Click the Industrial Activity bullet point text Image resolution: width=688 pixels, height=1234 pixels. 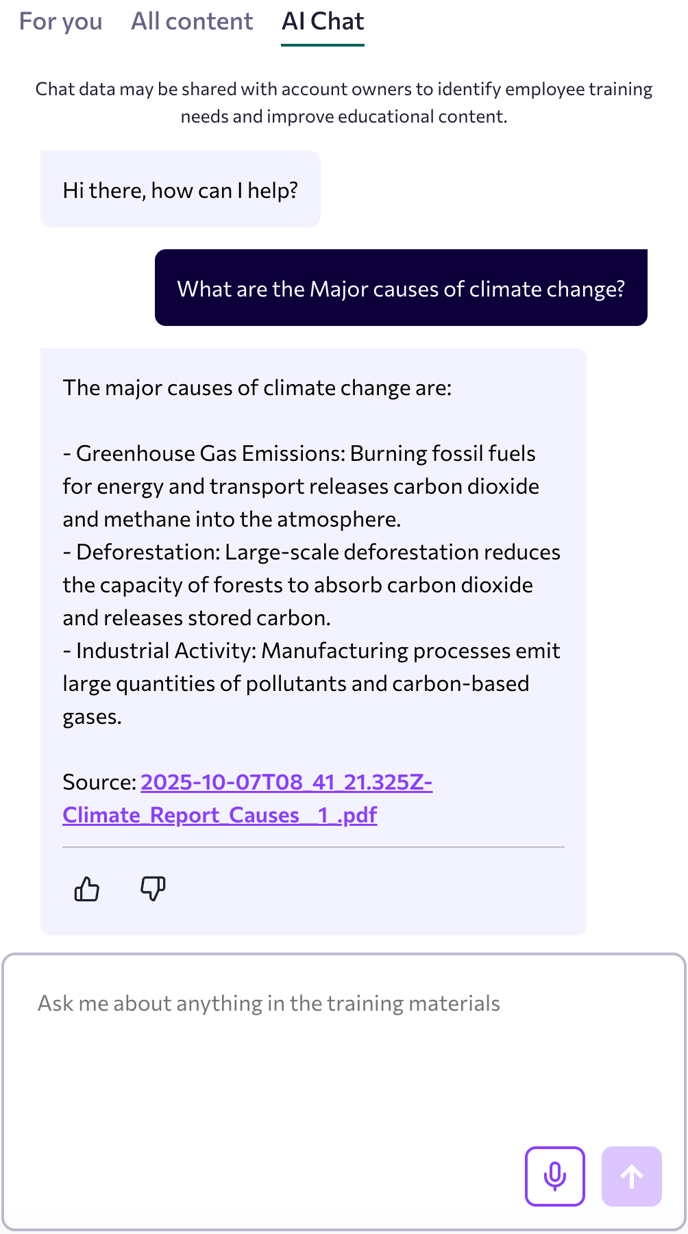click(x=310, y=683)
